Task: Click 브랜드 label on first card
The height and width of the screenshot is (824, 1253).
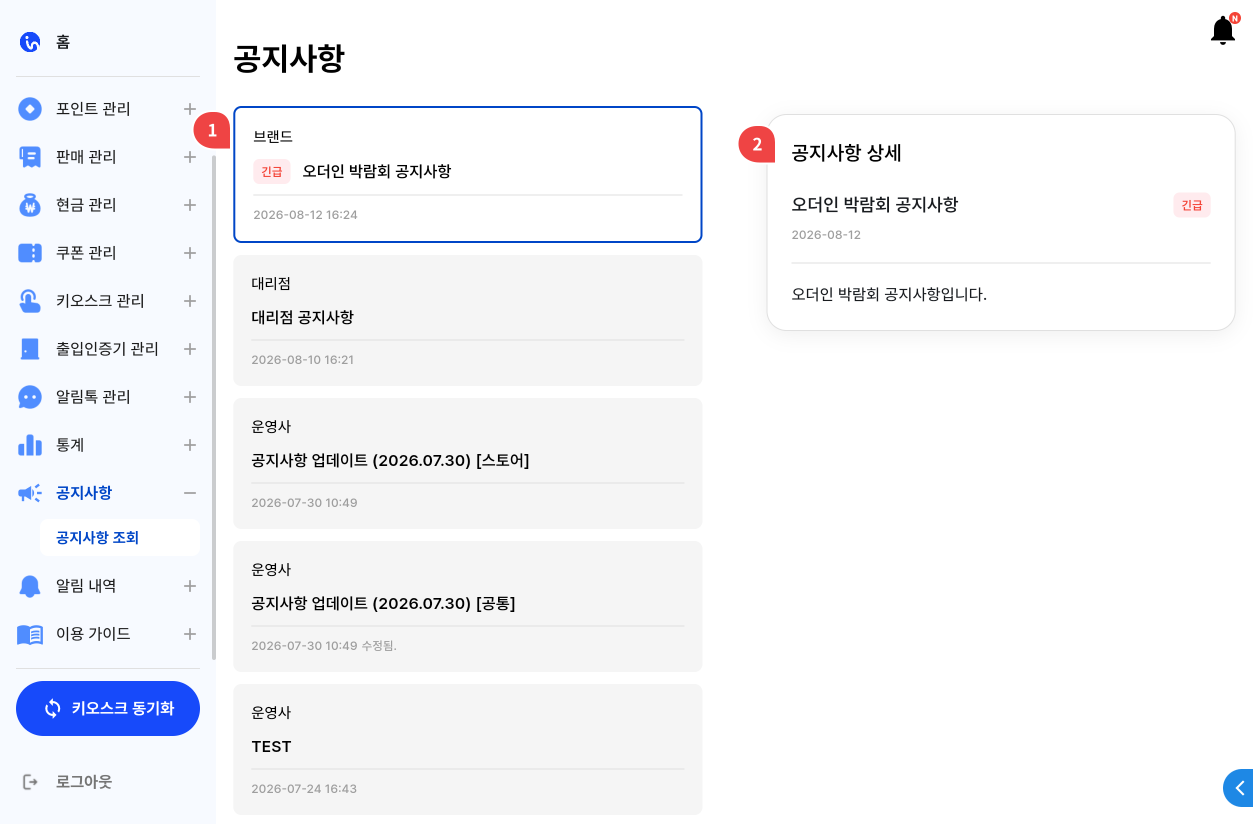Action: (x=273, y=137)
